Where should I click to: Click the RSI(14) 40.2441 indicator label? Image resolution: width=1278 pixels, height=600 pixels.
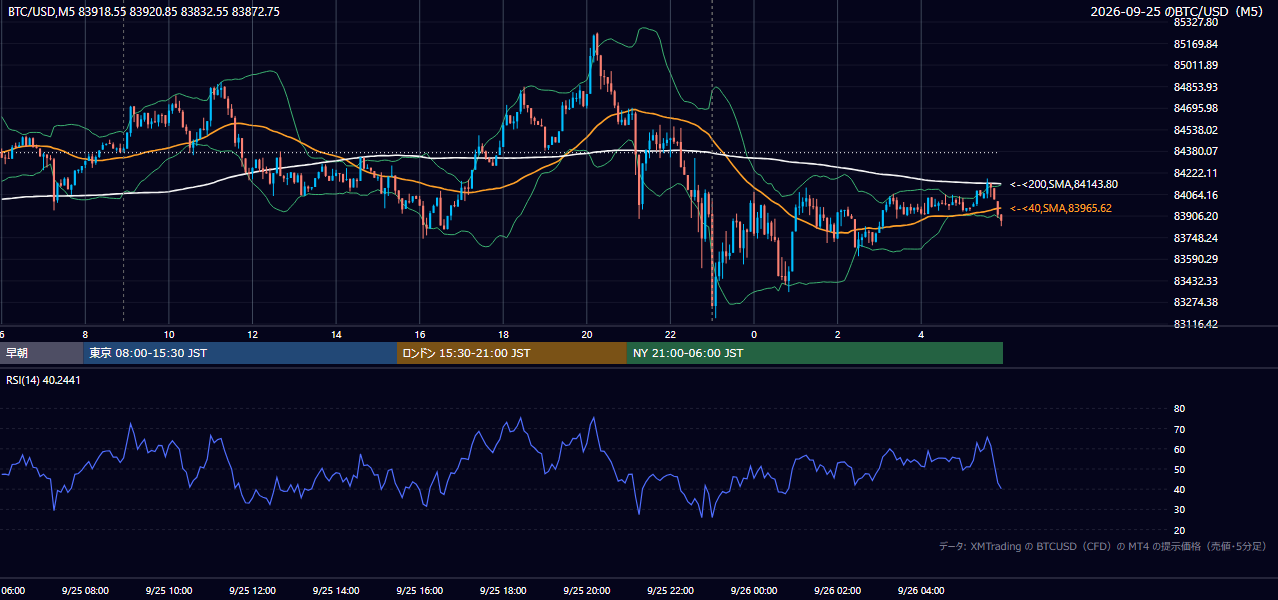pyautogui.click(x=41, y=379)
